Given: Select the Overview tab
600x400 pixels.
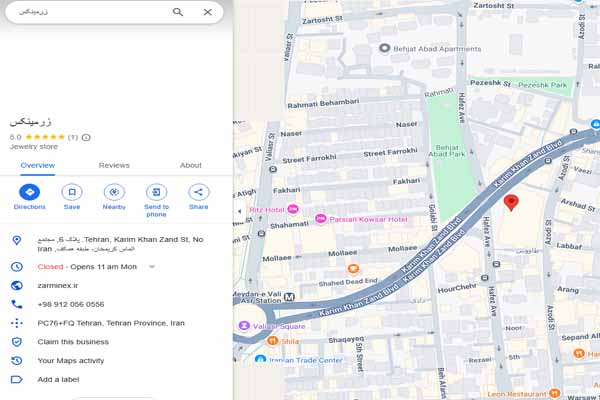Looking at the screenshot, I should (x=38, y=165).
